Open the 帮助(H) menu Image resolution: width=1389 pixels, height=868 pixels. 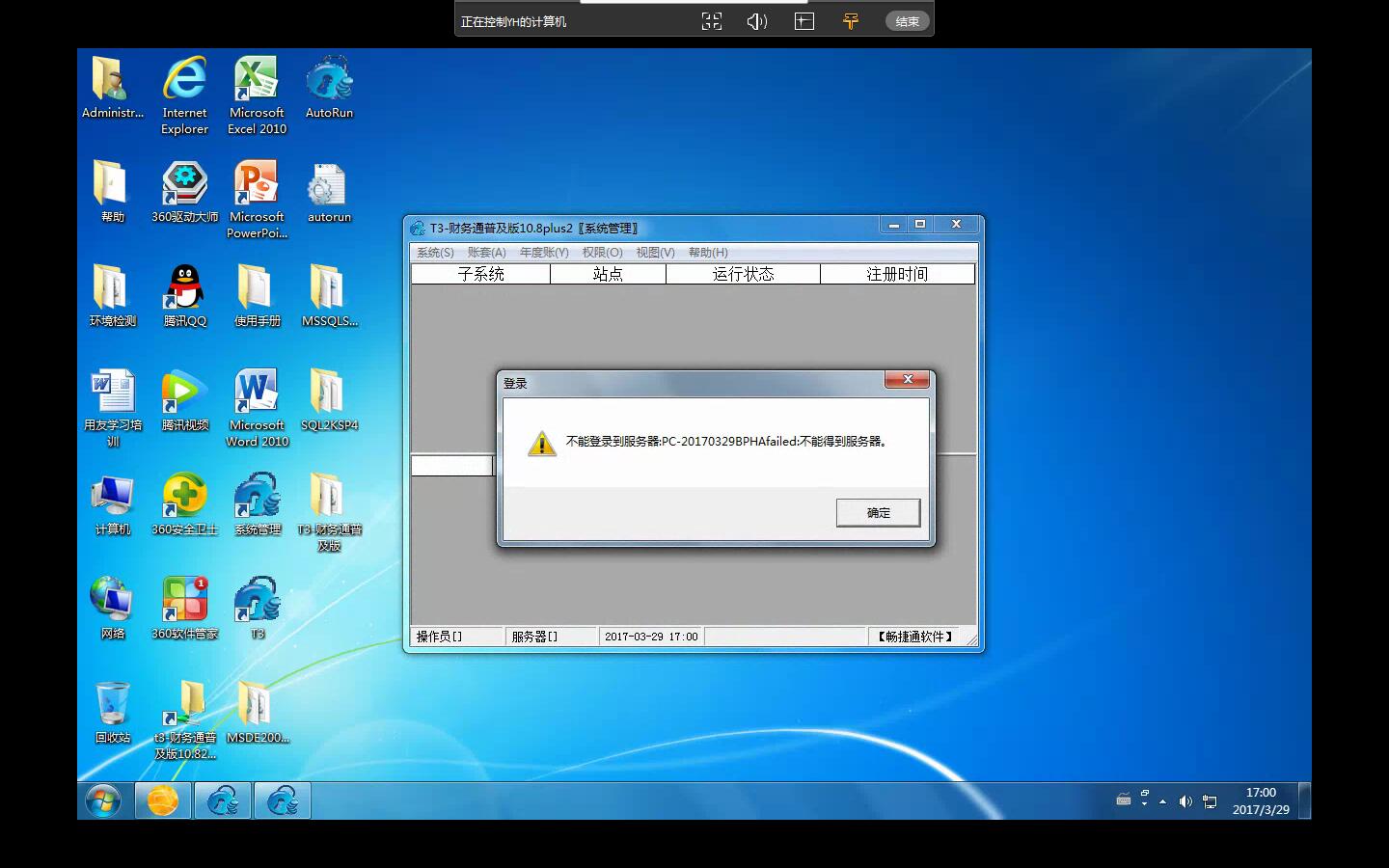click(x=708, y=253)
